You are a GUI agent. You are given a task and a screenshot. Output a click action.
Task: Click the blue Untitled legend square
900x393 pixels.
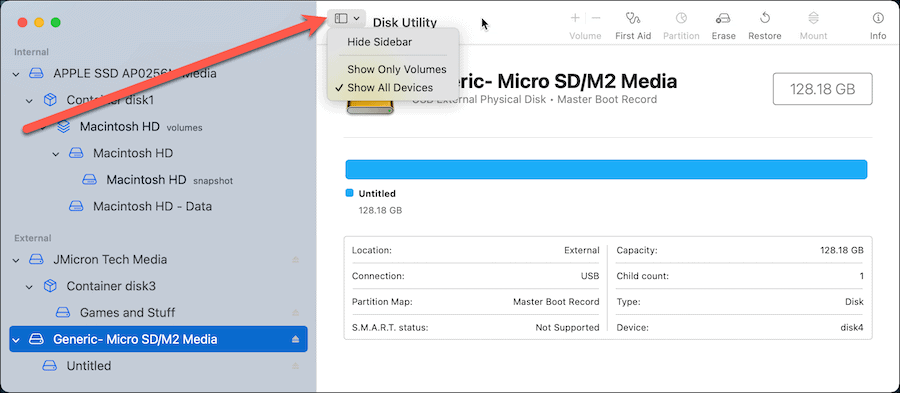tap(349, 193)
